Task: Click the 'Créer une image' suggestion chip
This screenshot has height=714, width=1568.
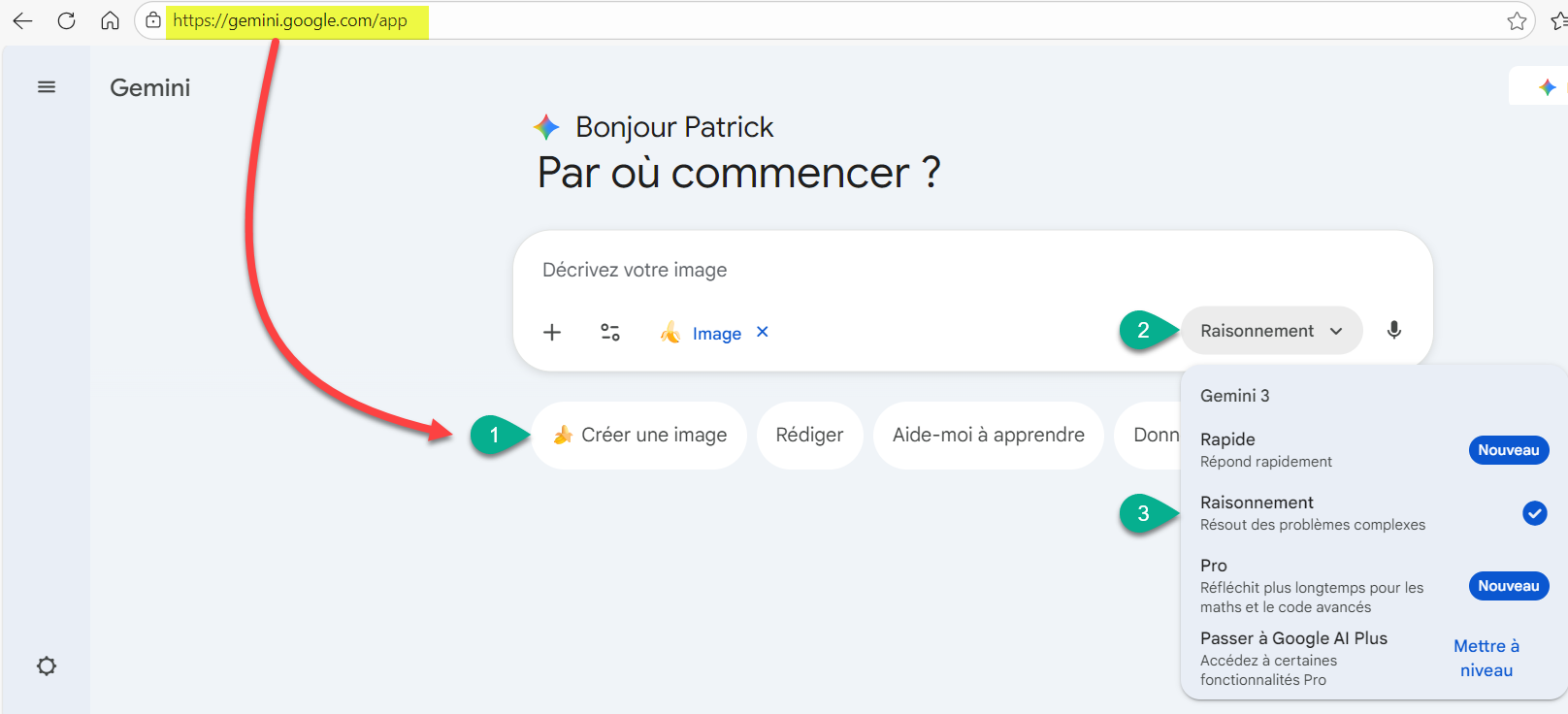Action: coord(639,436)
